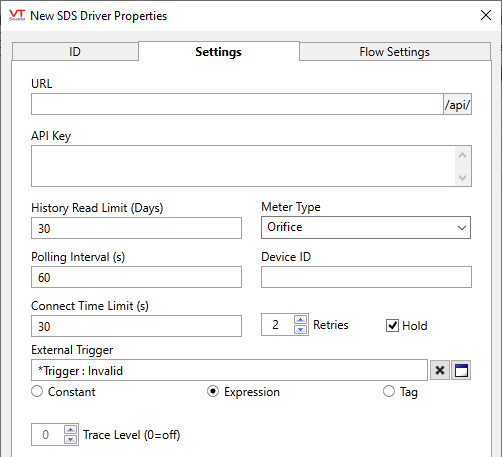Close the New SDS Driver Properties dialog
The image size is (502, 457).
[486, 15]
